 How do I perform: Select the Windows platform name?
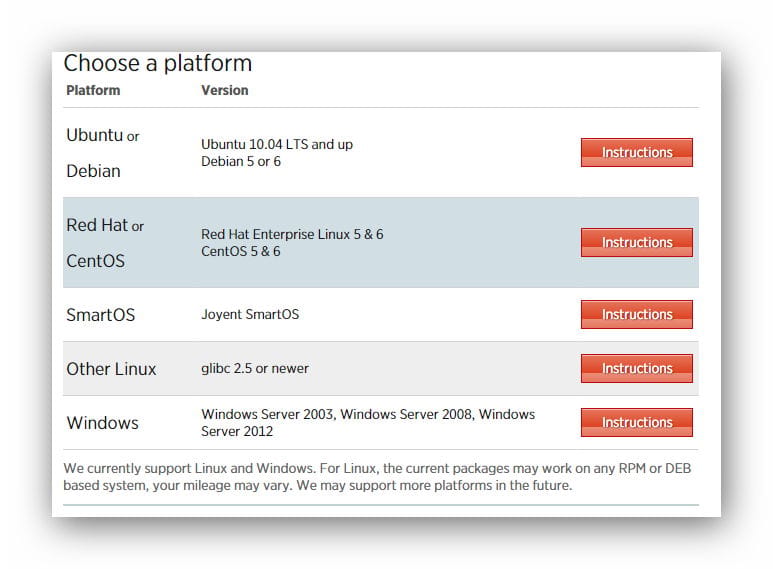point(103,423)
